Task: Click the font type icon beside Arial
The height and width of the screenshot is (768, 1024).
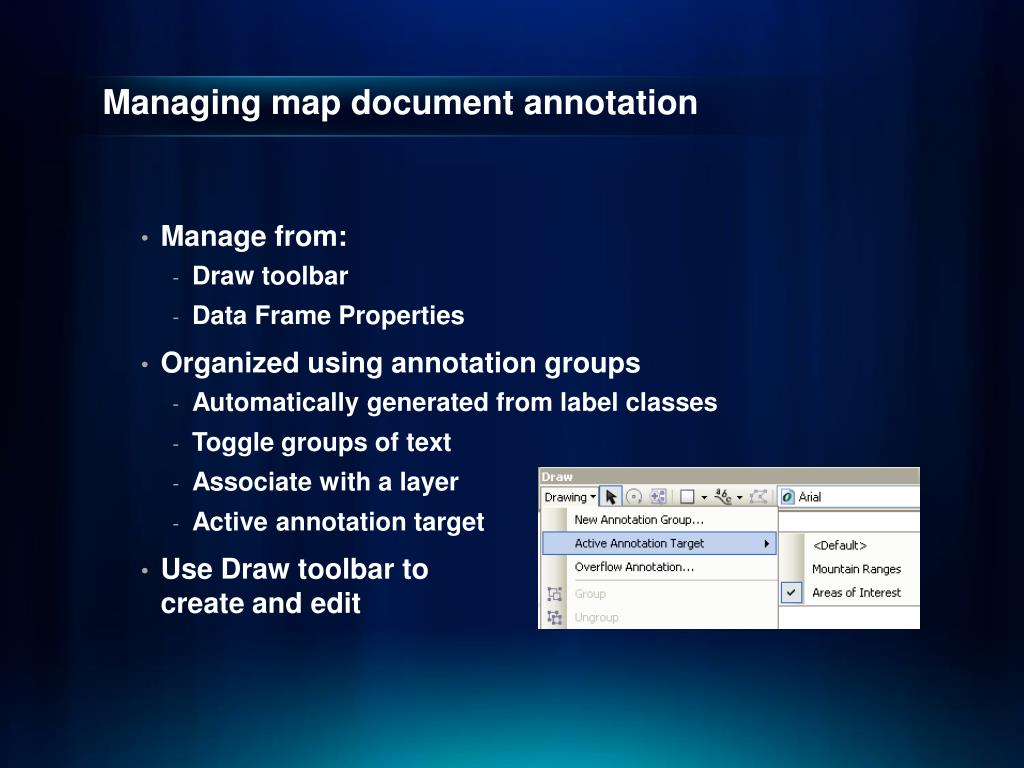Action: [788, 497]
